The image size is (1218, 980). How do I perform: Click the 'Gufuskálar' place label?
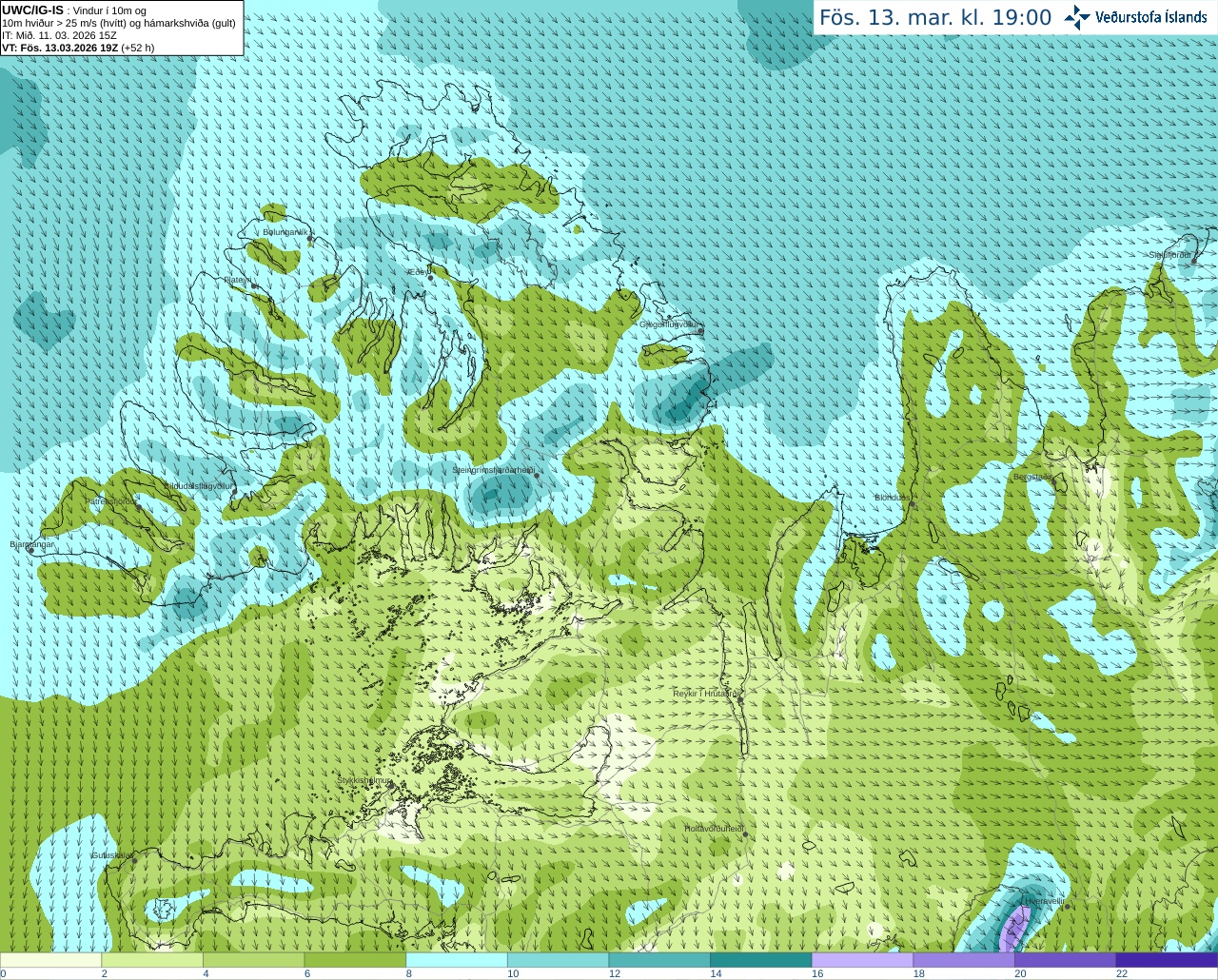coord(111,855)
